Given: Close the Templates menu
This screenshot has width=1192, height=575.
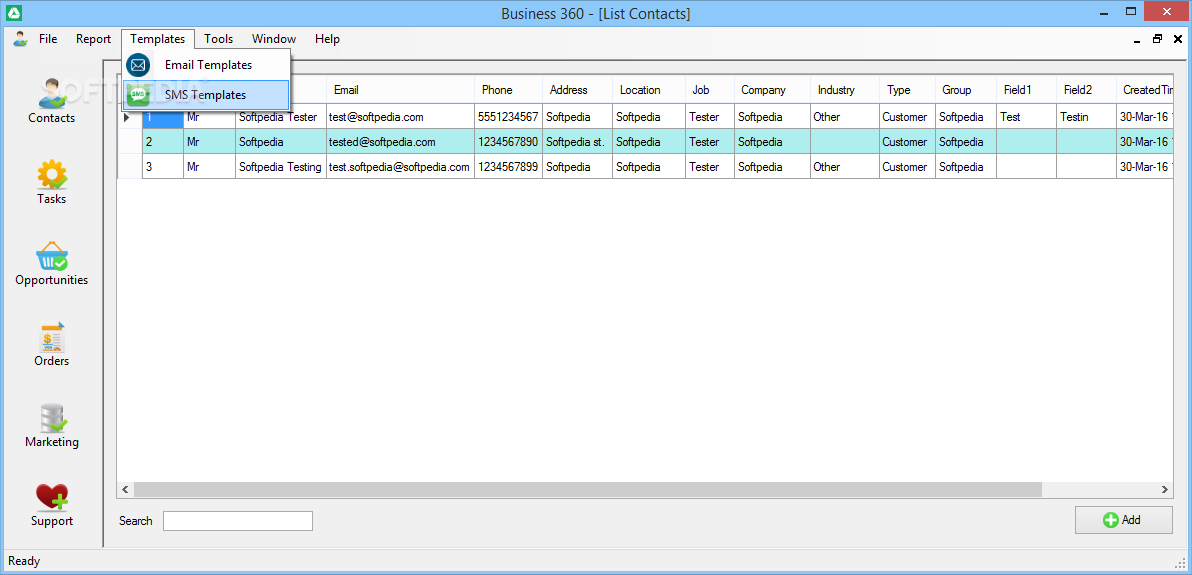Looking at the screenshot, I should coord(157,39).
